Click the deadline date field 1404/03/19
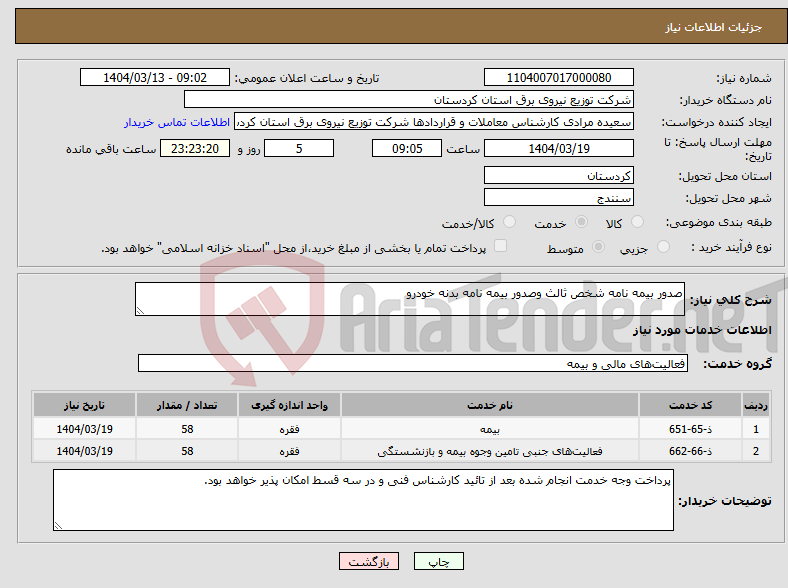 tap(559, 148)
